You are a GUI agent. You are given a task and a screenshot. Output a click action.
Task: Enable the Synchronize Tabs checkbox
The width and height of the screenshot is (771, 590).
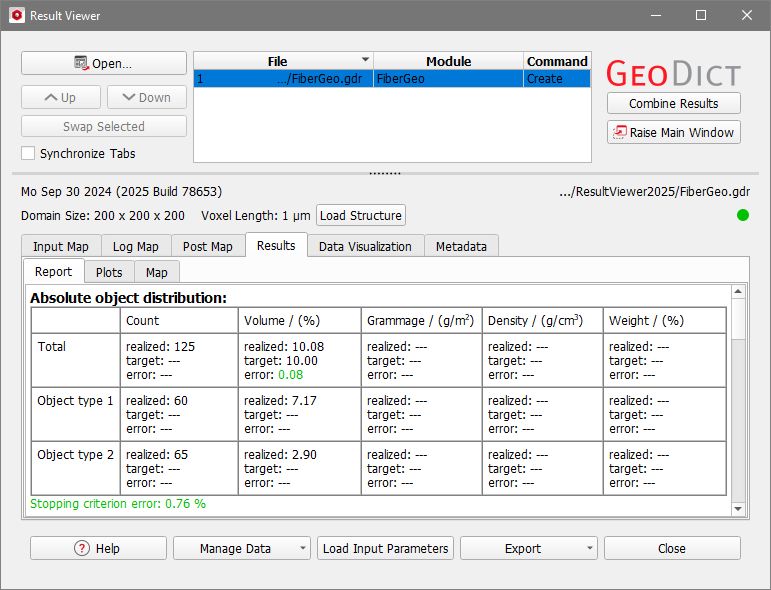[x=28, y=153]
